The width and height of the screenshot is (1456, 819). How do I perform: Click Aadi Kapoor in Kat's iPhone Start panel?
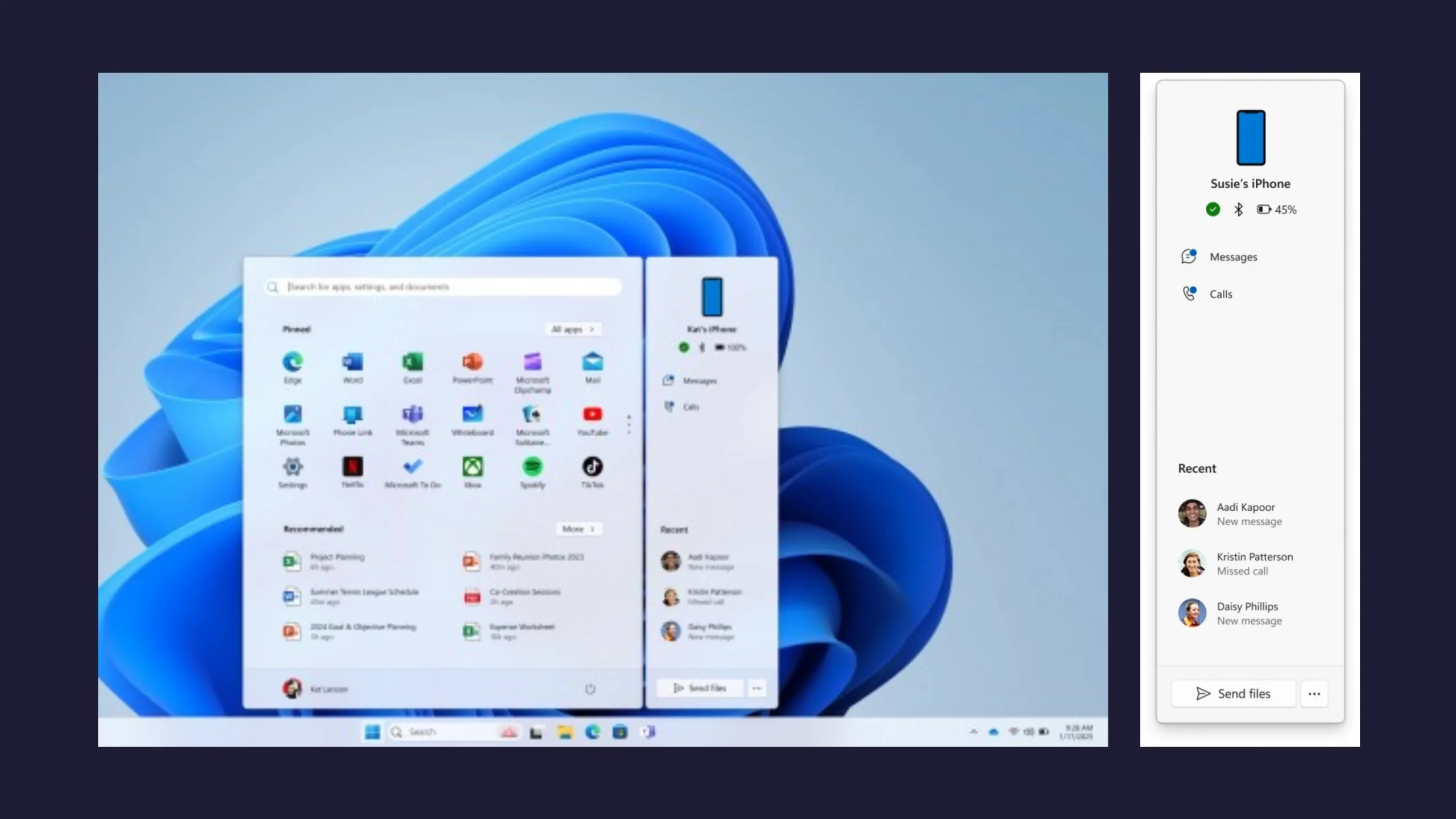pos(698,561)
